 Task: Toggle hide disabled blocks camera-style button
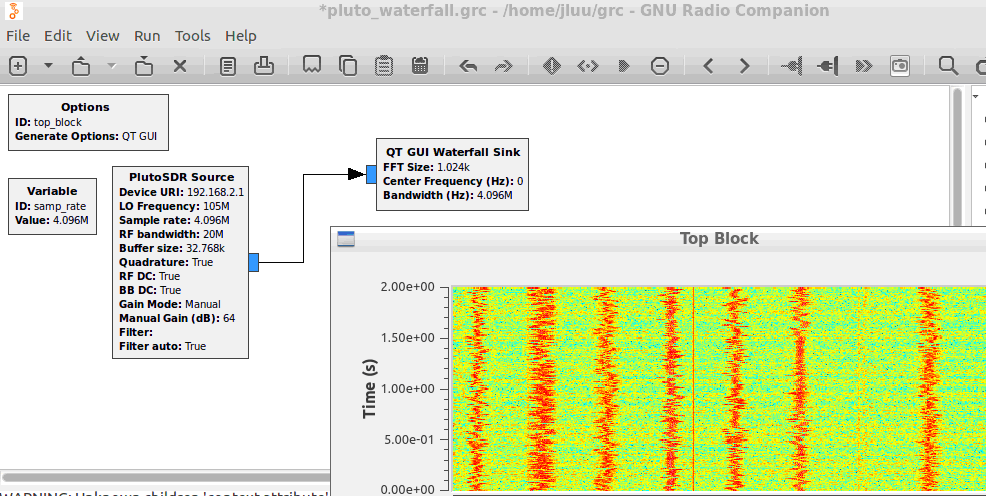(x=900, y=65)
